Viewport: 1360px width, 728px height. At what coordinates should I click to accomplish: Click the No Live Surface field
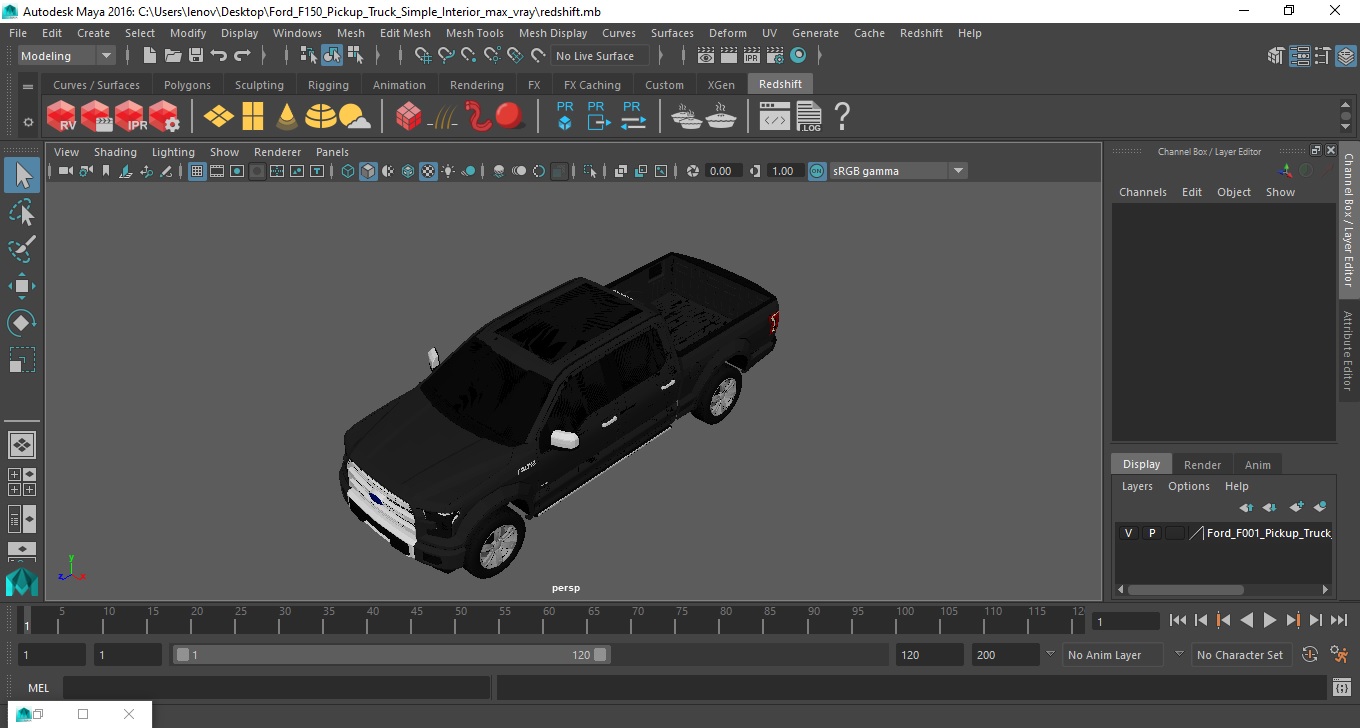600,56
